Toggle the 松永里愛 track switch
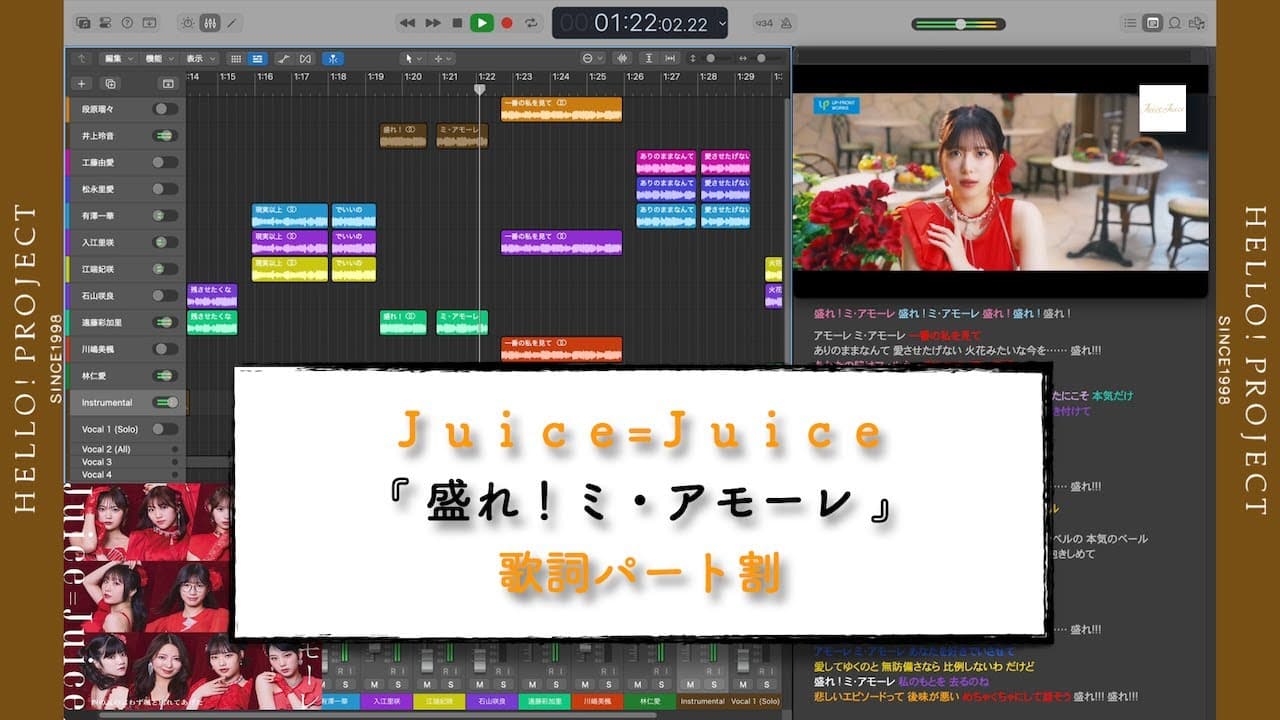 pos(165,189)
